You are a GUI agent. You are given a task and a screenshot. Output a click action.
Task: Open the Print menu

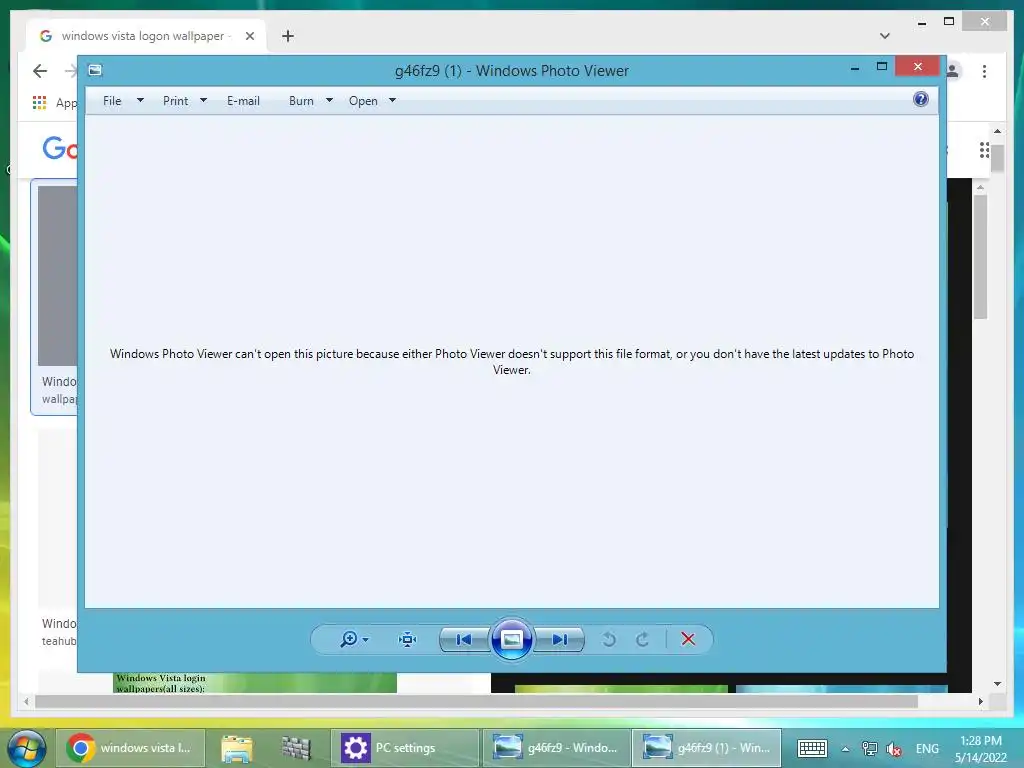(x=175, y=101)
